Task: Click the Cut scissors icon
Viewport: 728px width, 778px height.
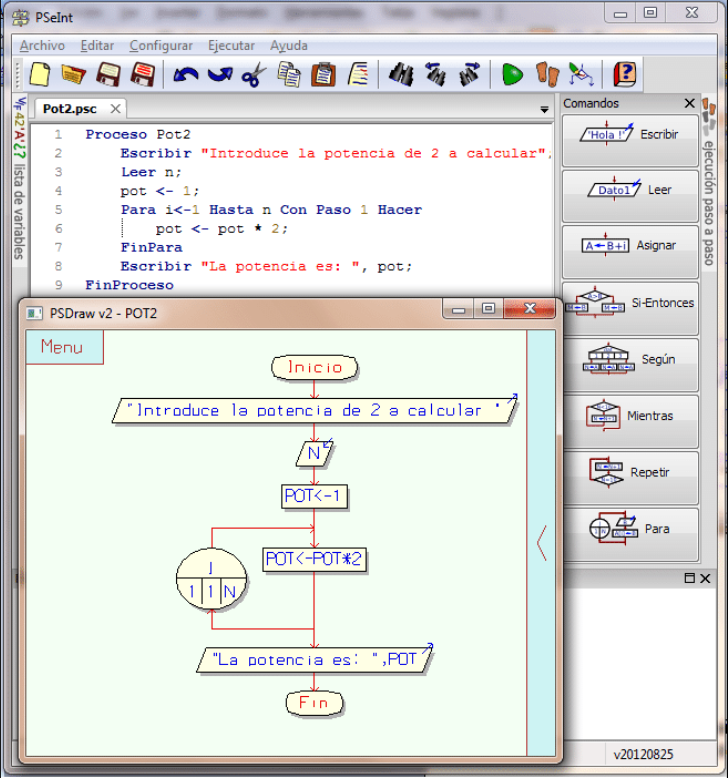Action: [254, 75]
